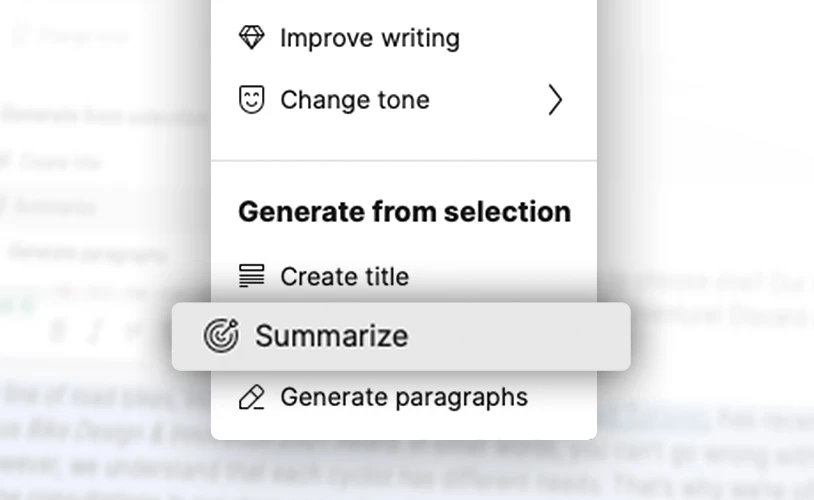The image size is (814, 500).
Task: Click the blurred Summarize item in background menu
Action: 55,207
